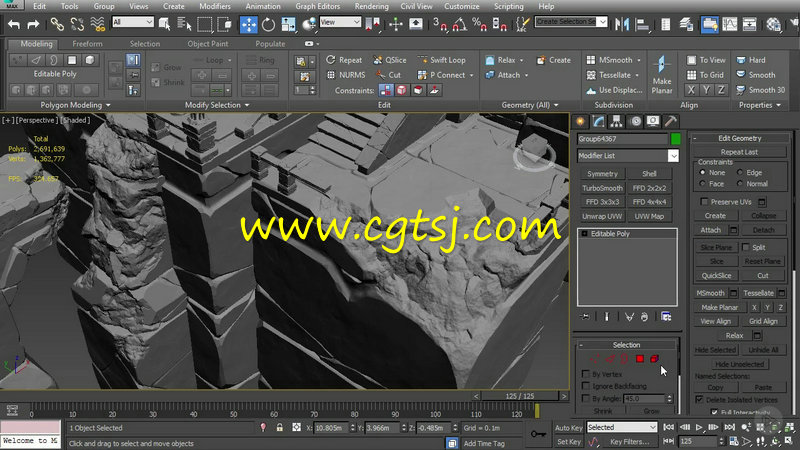Open the Selected key filter dropdown
This screenshot has height=450, width=800.
[x=621, y=427]
